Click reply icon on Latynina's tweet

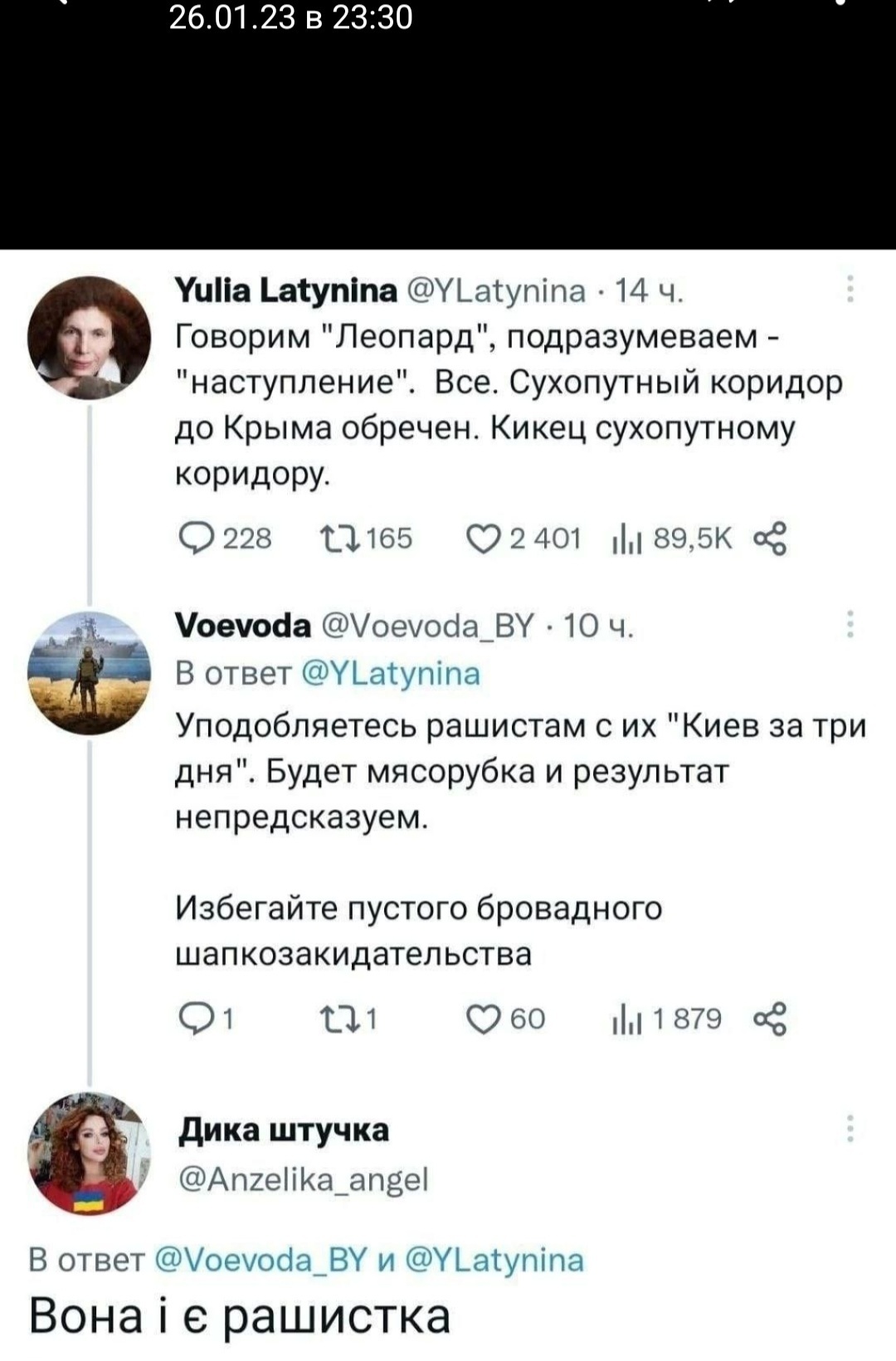(x=197, y=539)
